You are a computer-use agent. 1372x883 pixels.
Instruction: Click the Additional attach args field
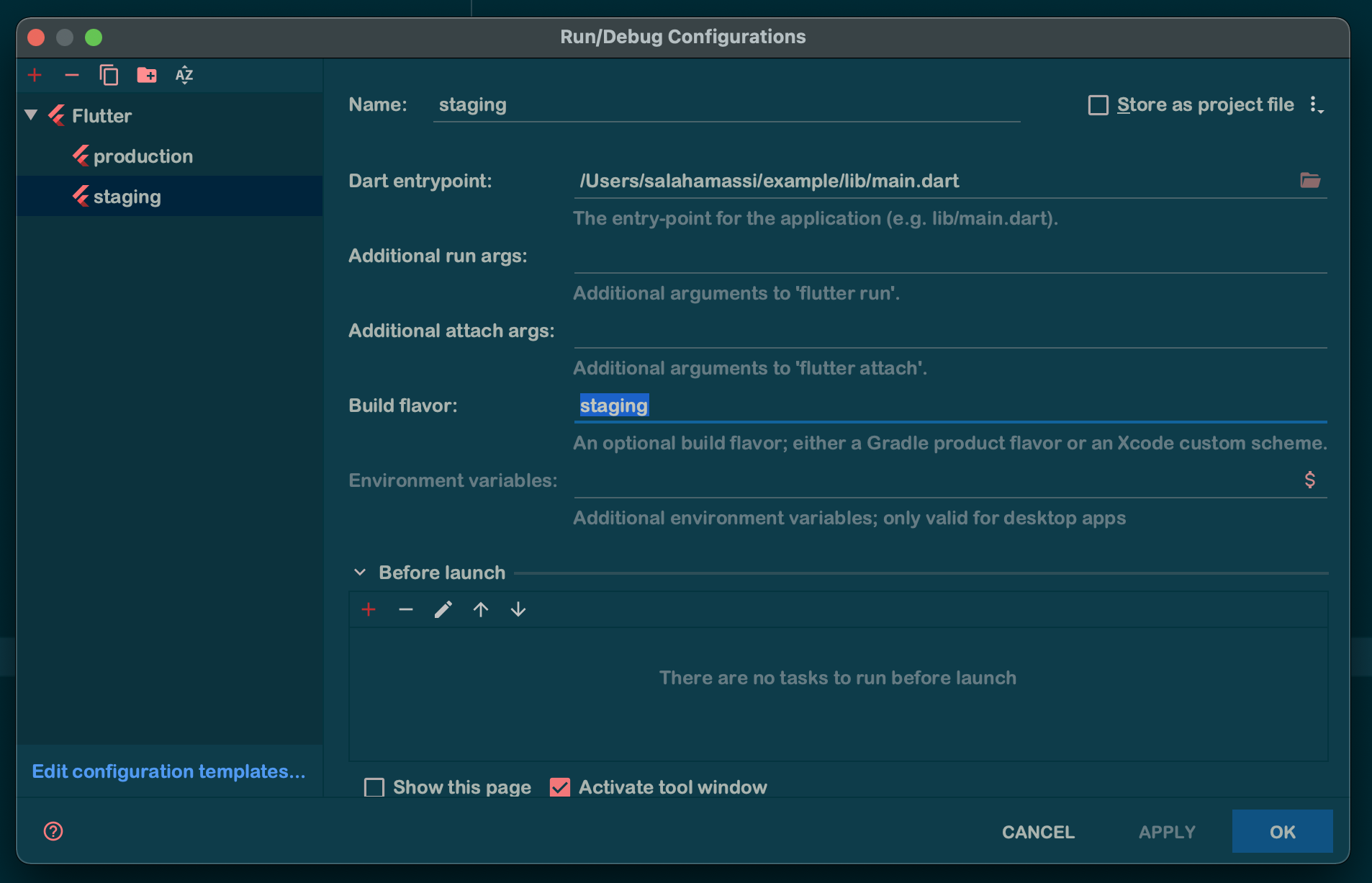coord(950,331)
